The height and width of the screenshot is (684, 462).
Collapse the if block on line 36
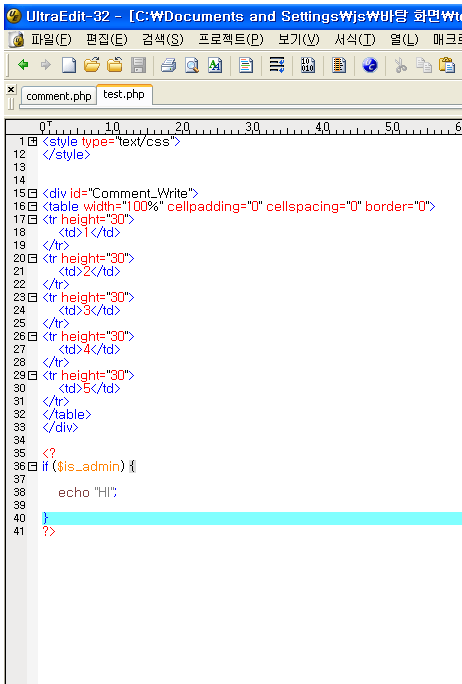coord(32,466)
